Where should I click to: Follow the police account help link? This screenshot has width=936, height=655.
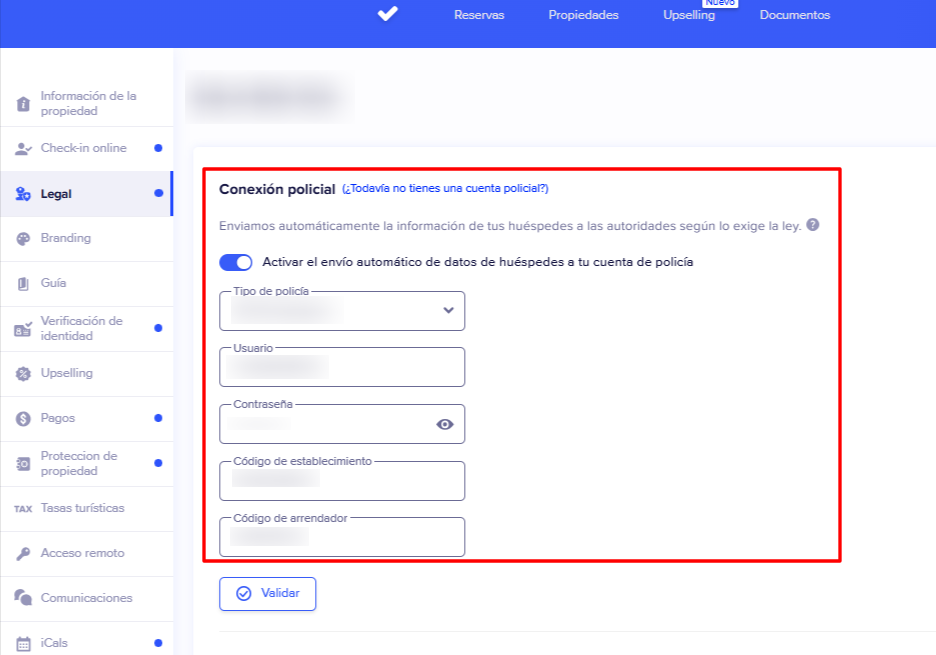coord(445,188)
